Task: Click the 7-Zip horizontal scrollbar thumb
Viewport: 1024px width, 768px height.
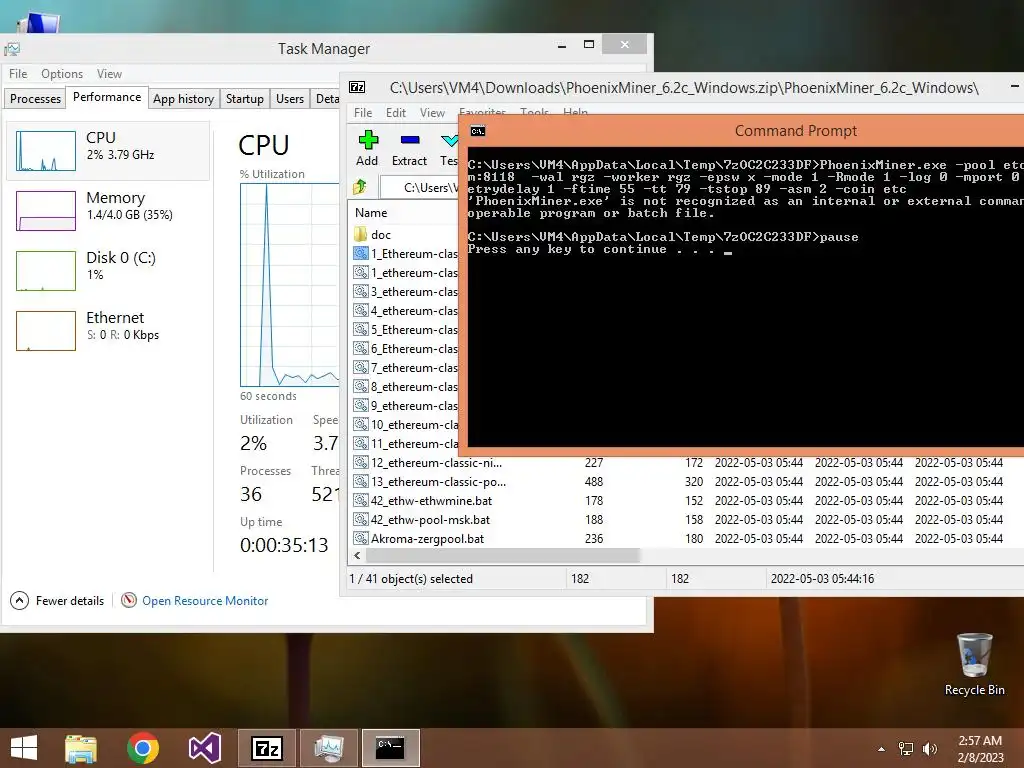Action: [502, 556]
